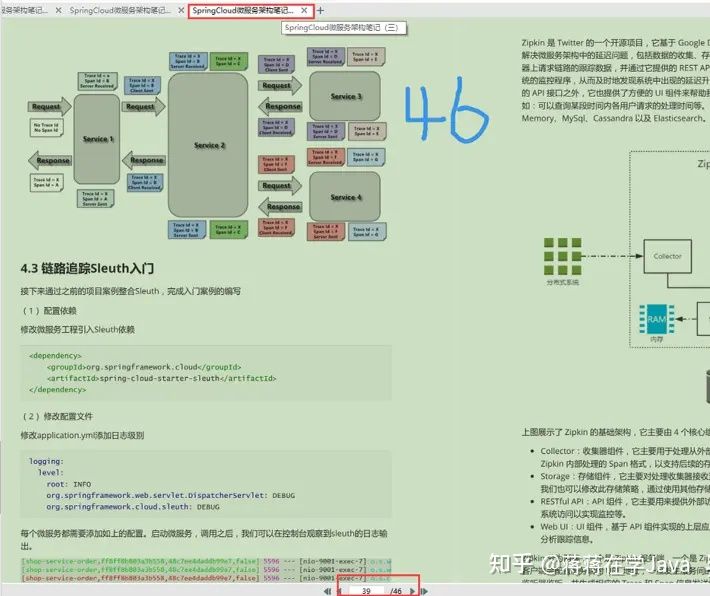The height and width of the screenshot is (596, 710).
Task: Switch to the leftmost 架构笔记 tab
Action: tap(24, 10)
